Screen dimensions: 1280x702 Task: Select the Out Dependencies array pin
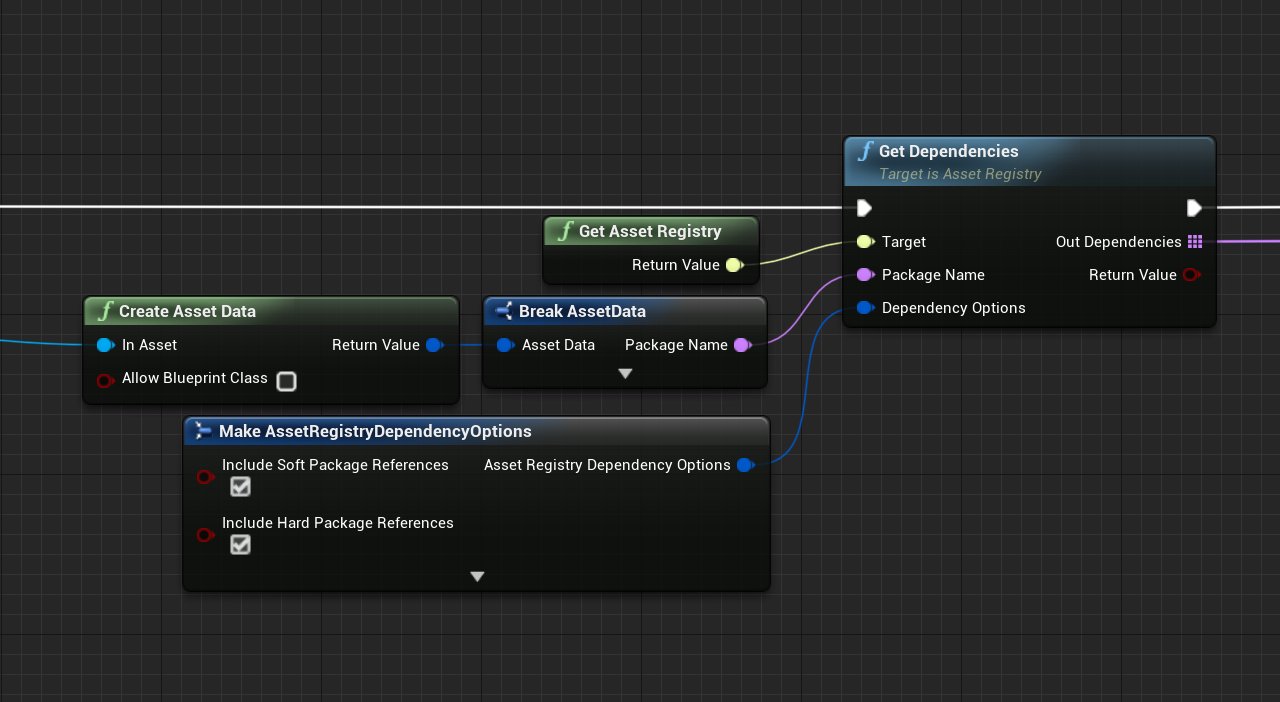pos(1196,241)
